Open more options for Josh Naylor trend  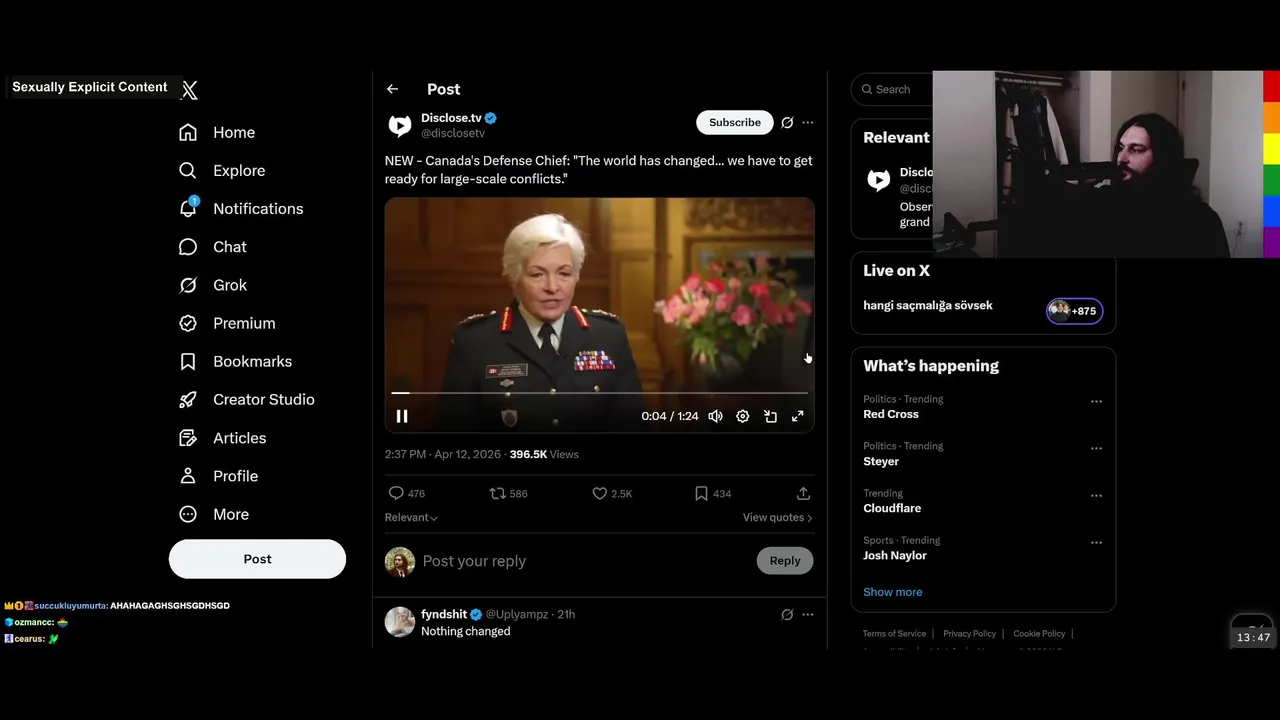[1096, 542]
